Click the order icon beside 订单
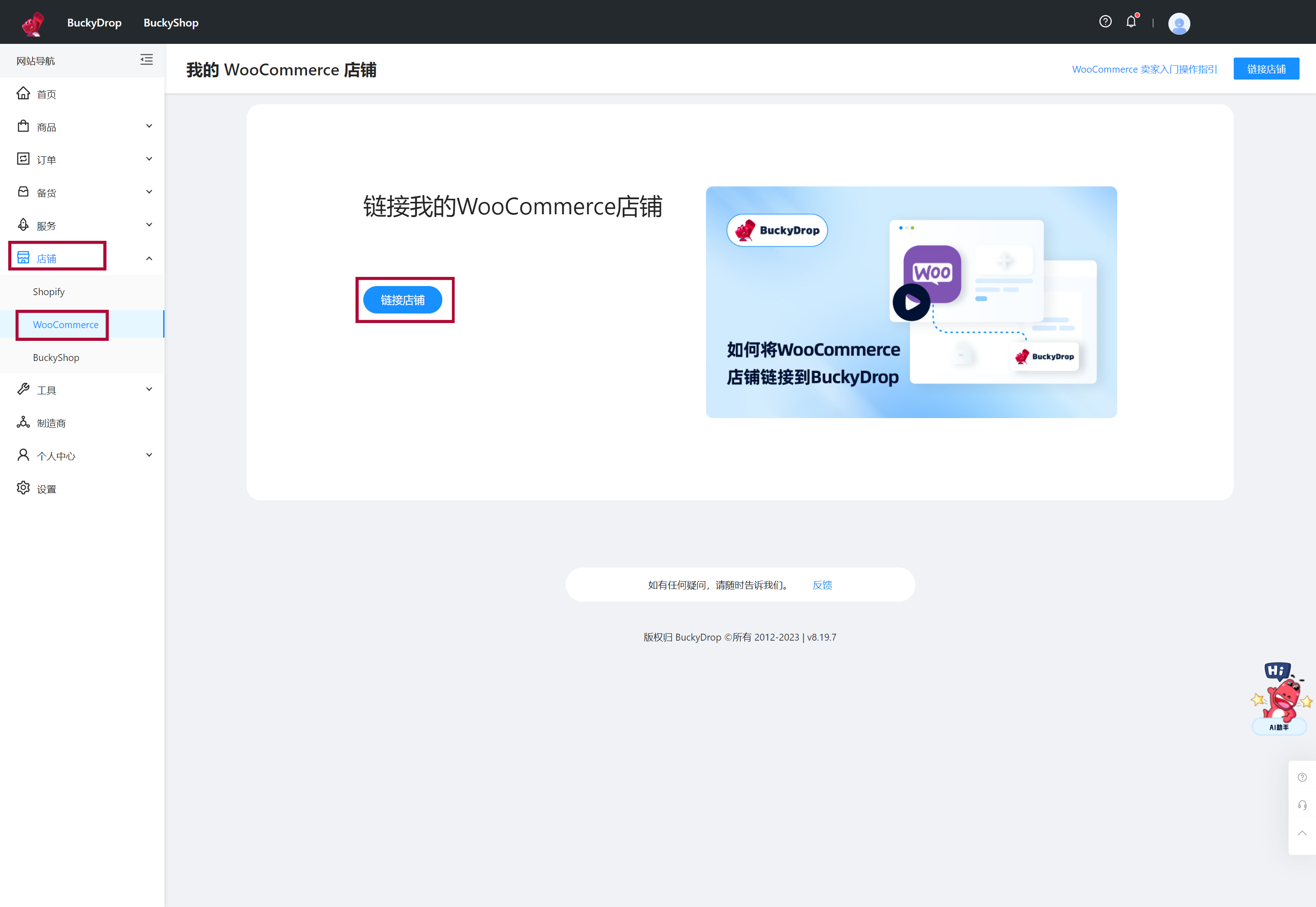This screenshot has height=907, width=1316. (x=23, y=159)
